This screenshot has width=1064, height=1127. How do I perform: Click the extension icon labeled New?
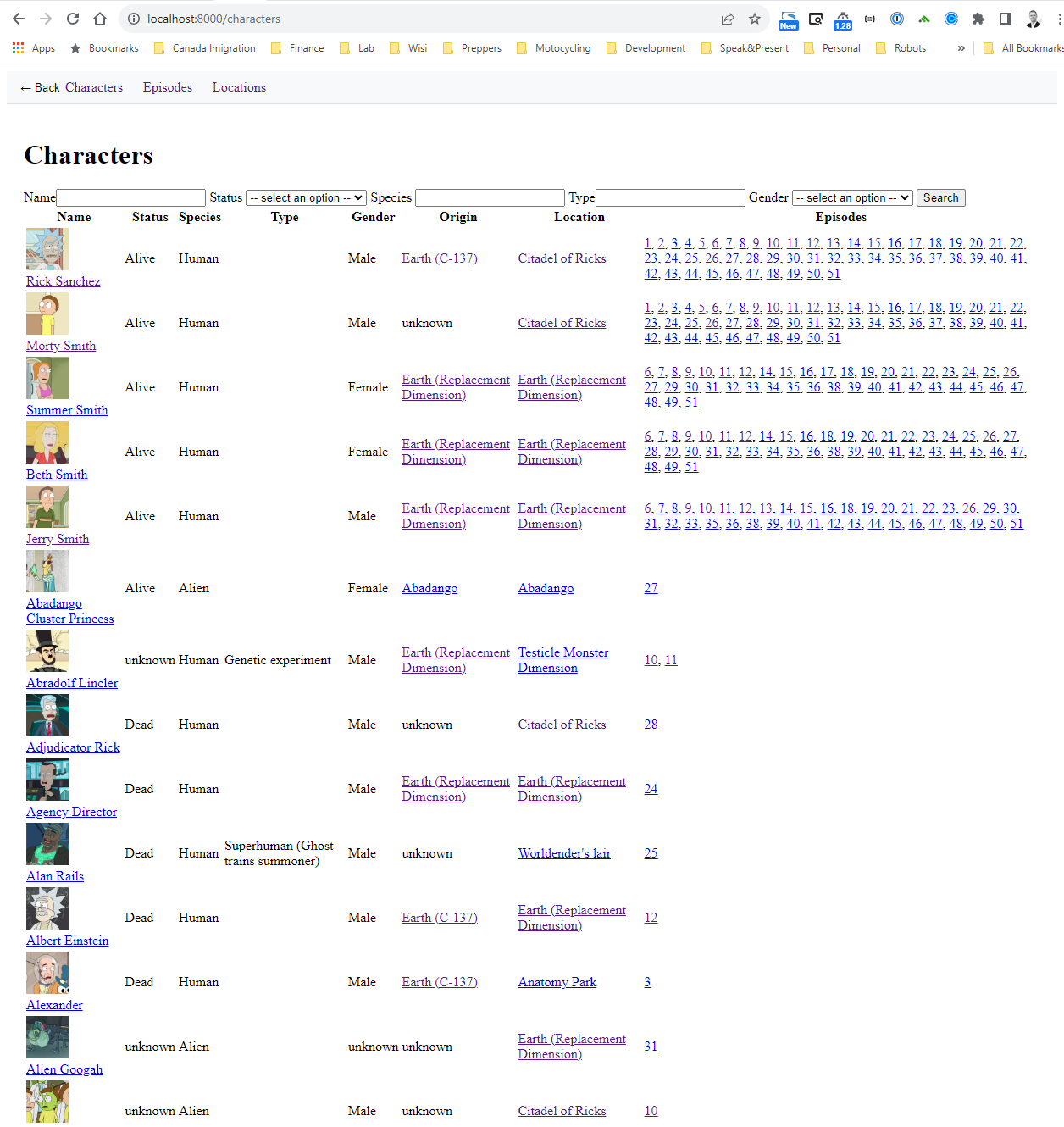(789, 20)
